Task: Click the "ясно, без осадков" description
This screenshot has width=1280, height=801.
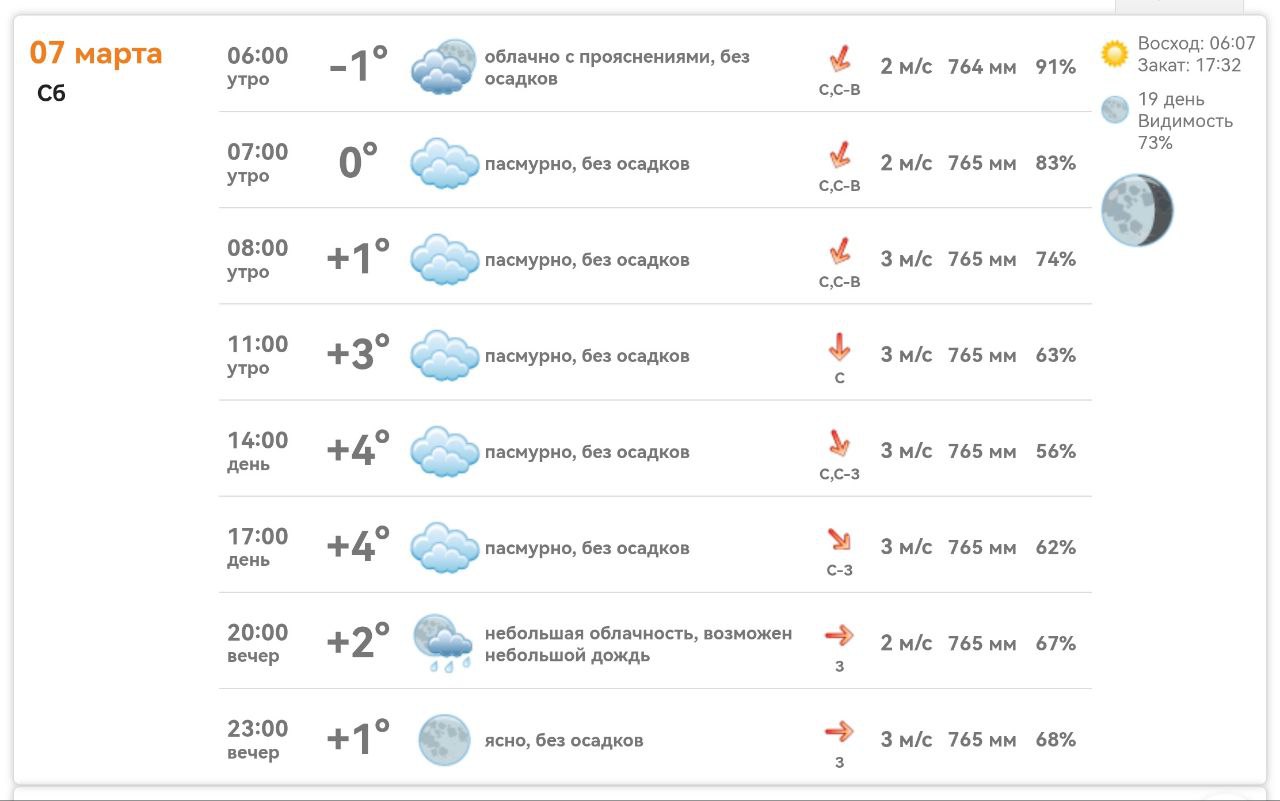Action: click(564, 741)
